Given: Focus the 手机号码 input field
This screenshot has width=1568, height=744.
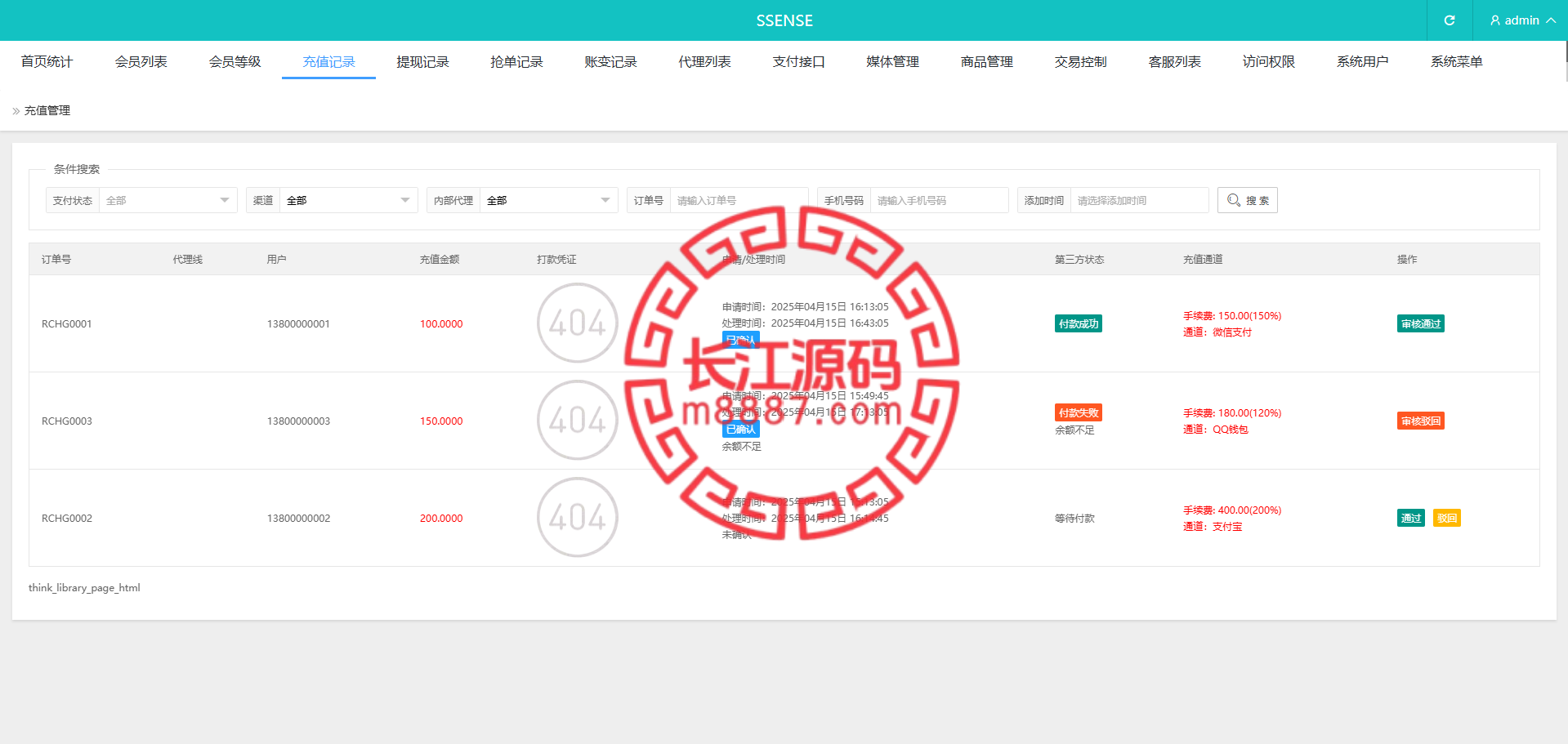Looking at the screenshot, I should [x=939, y=200].
